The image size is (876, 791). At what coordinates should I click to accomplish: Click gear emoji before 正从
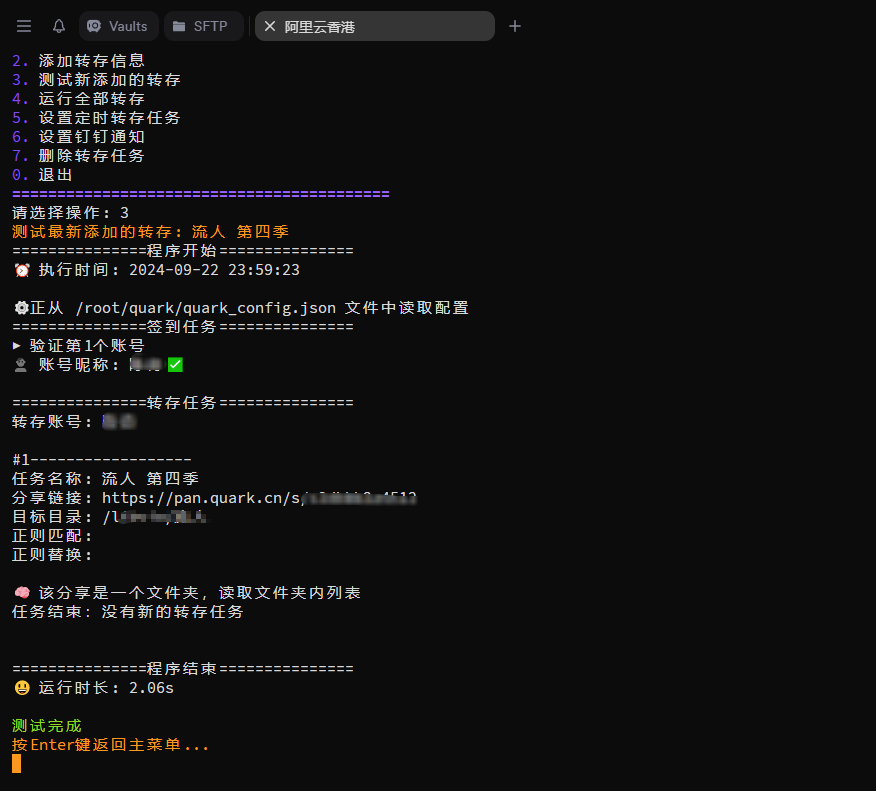pyautogui.click(x=21, y=308)
